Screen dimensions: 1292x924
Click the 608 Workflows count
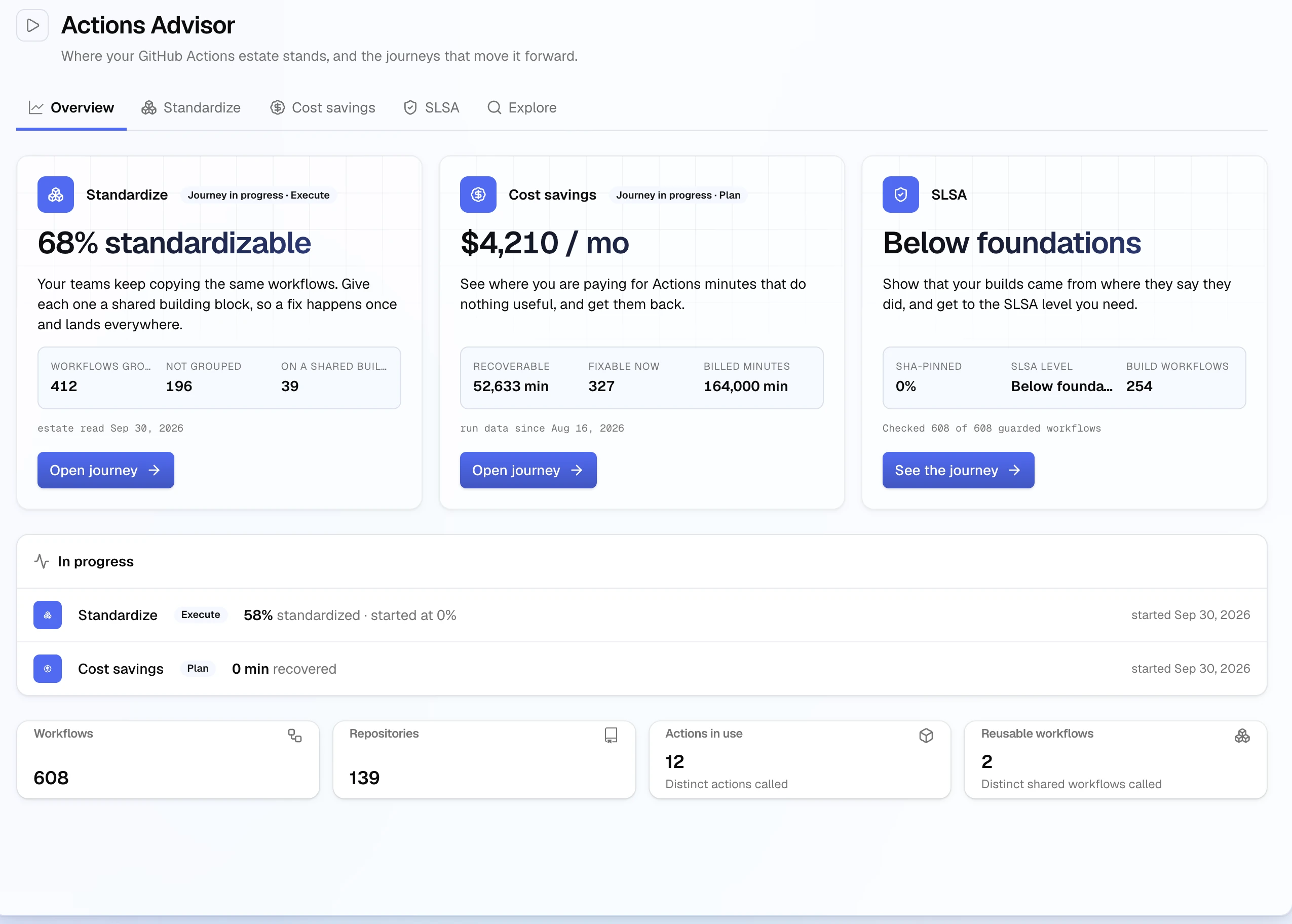tap(51, 778)
